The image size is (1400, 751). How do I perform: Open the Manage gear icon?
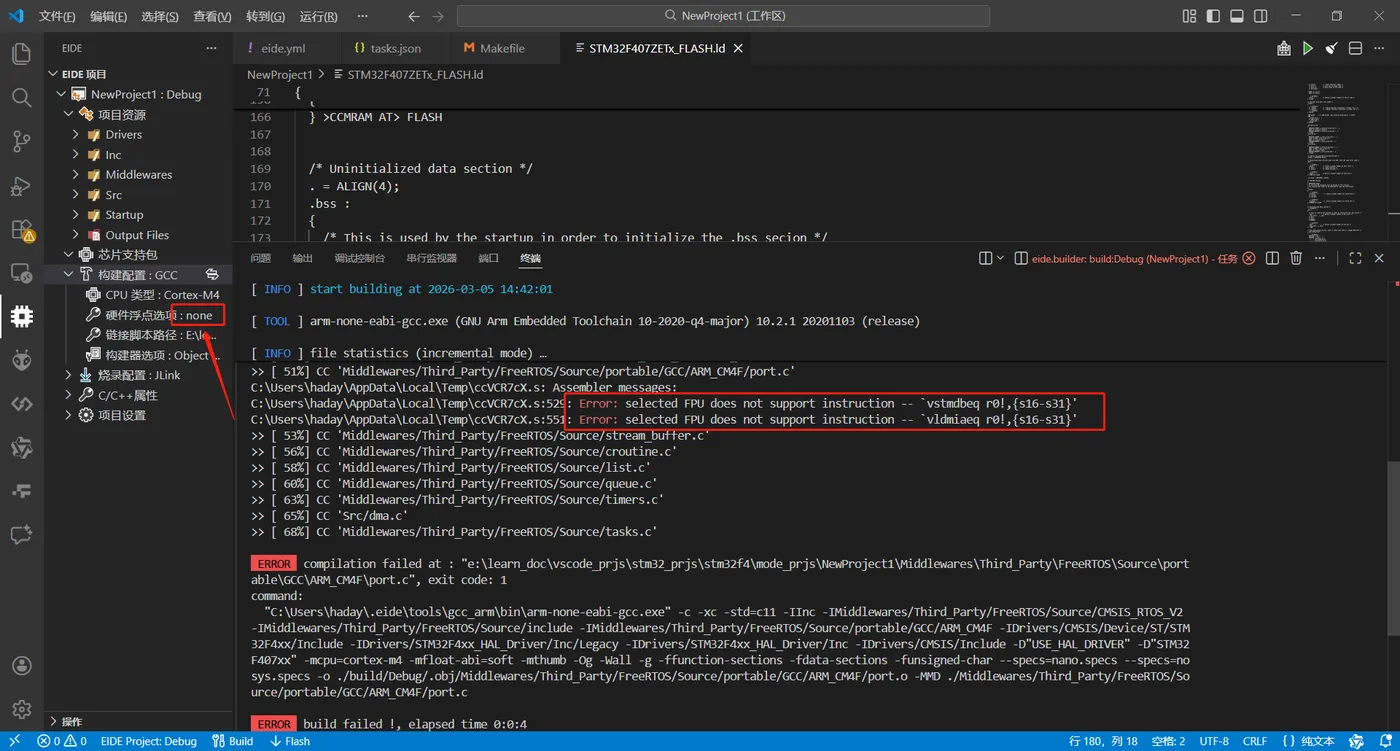click(21, 709)
